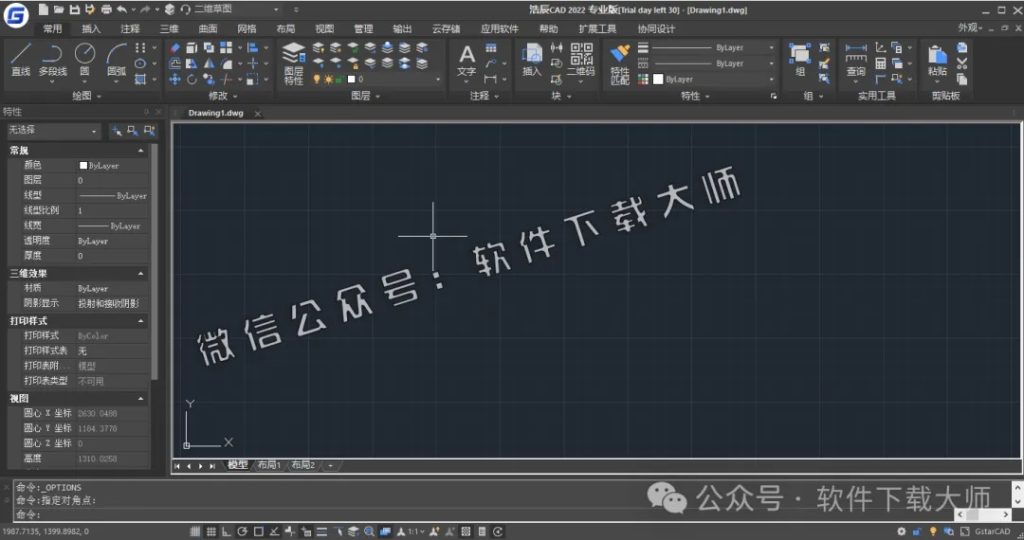Open the layer 0 dropdown list

pos(437,79)
